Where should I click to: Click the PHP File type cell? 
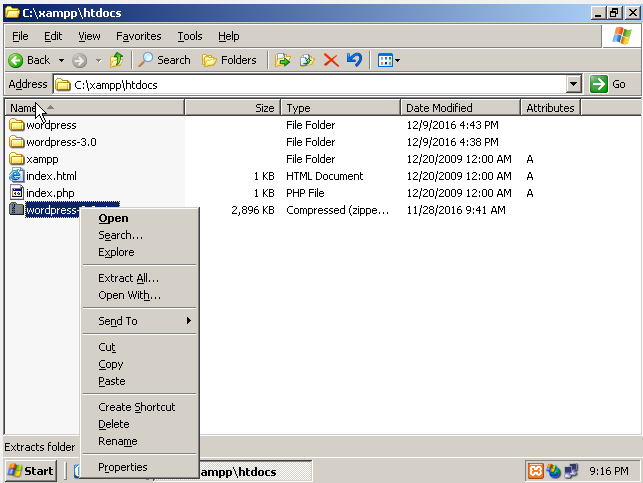(x=305, y=193)
